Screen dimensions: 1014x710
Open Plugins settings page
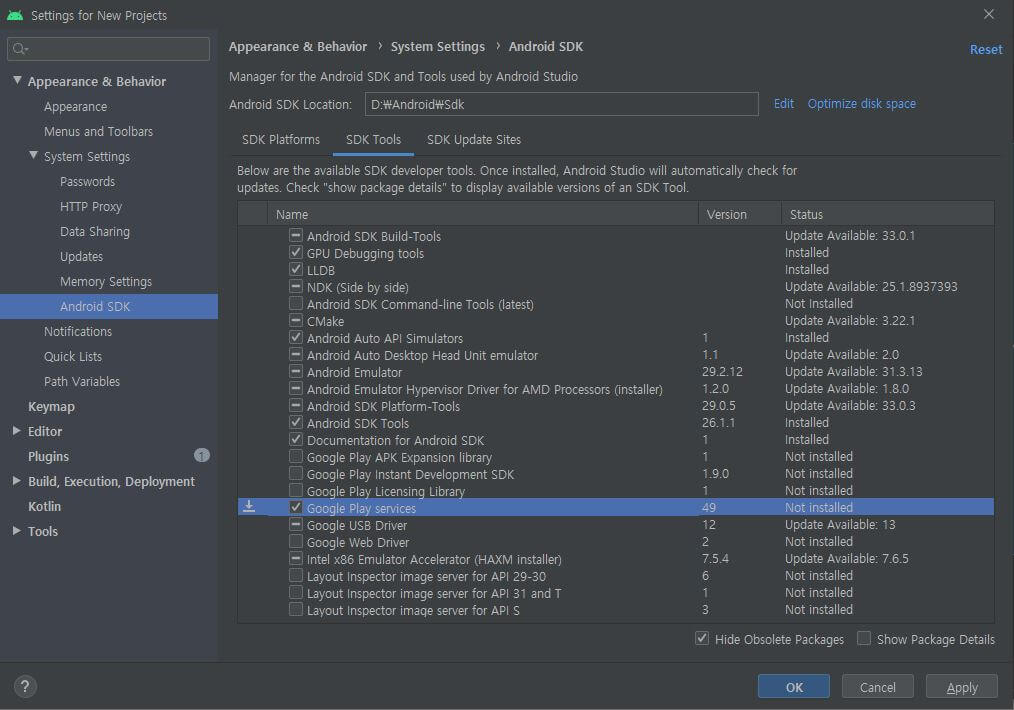pos(48,456)
